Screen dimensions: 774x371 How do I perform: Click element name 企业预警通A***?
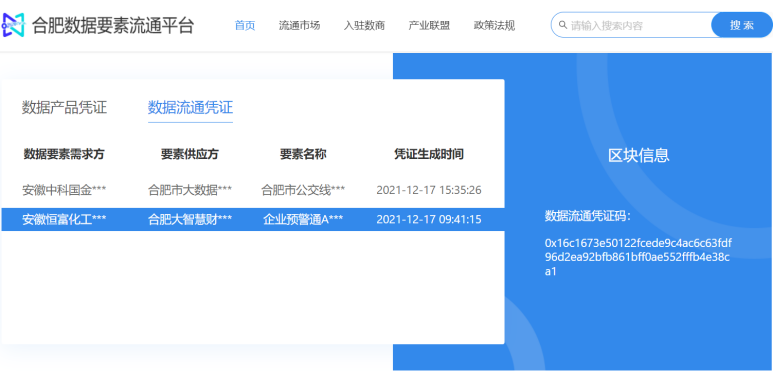303,220
